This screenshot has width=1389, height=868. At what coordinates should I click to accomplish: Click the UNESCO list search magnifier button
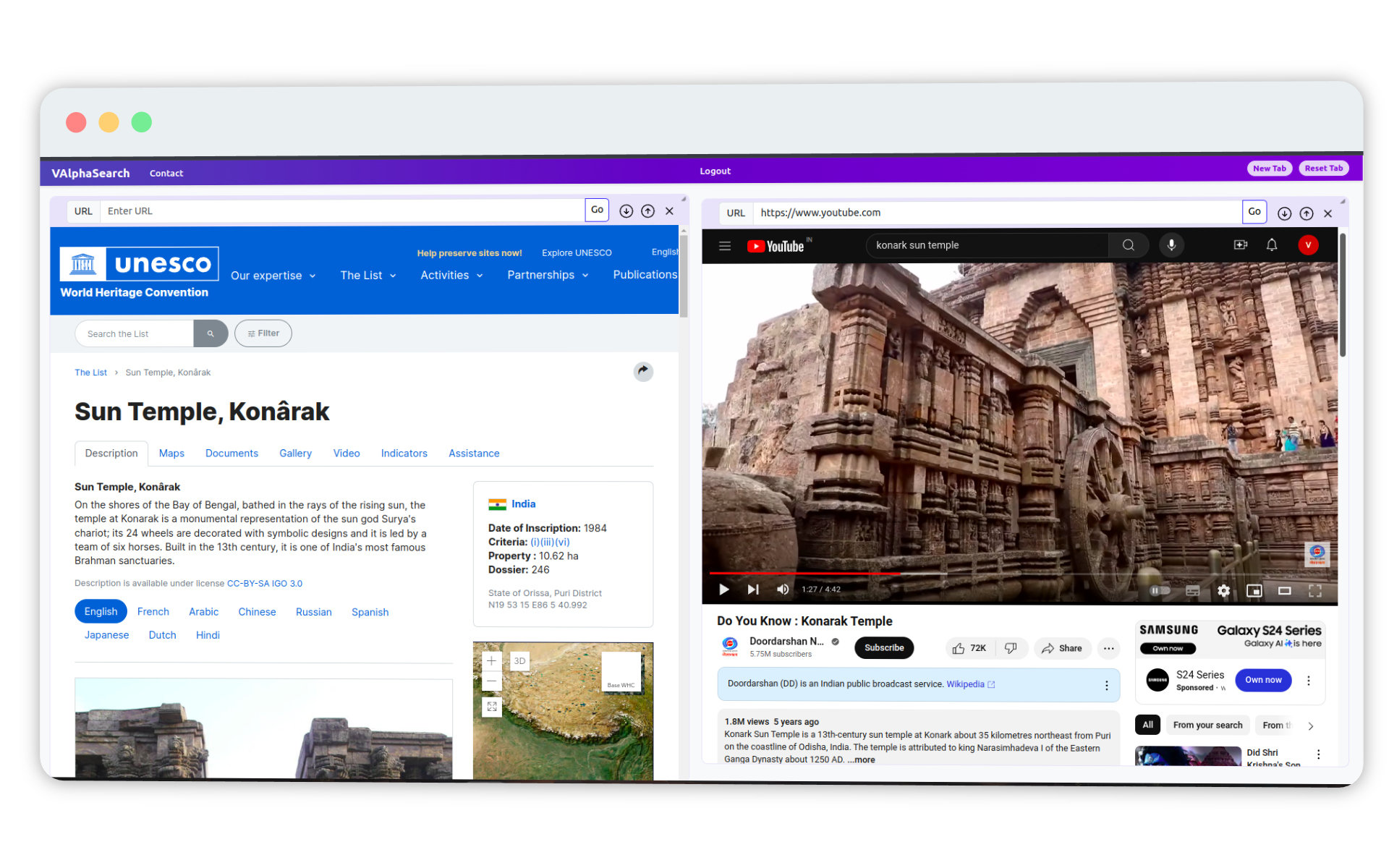click(x=211, y=333)
